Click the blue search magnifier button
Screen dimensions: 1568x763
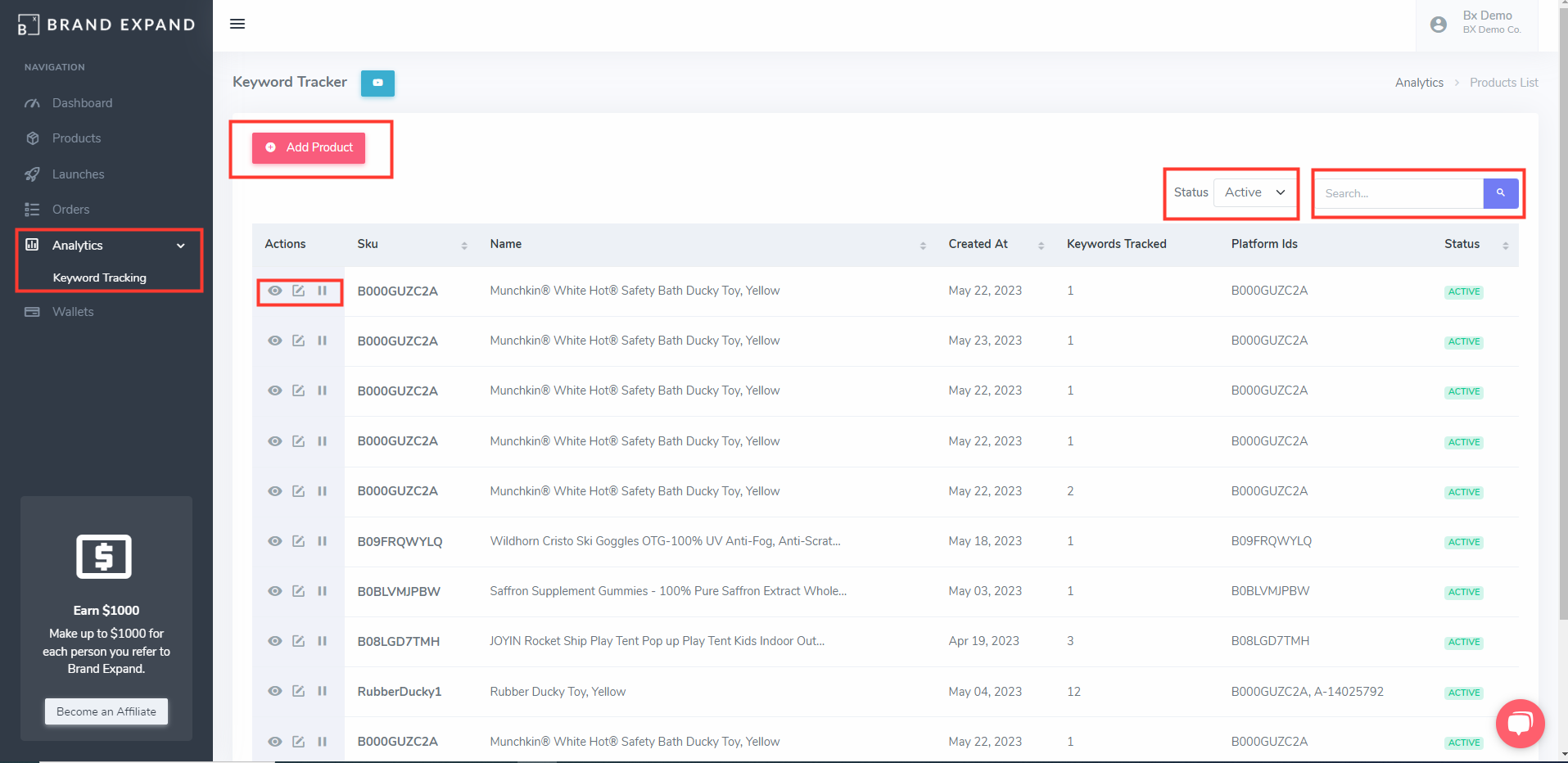[1500, 193]
